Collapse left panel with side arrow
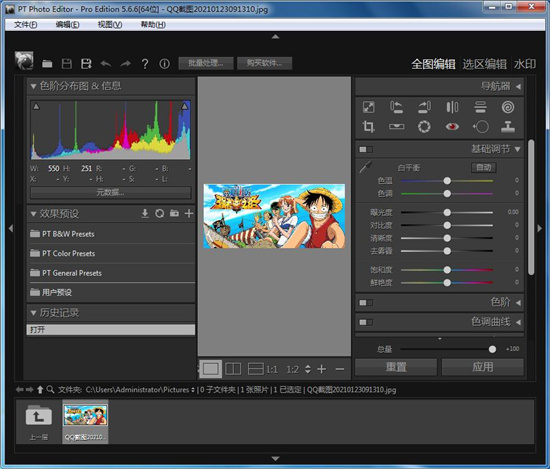 [x=11, y=228]
